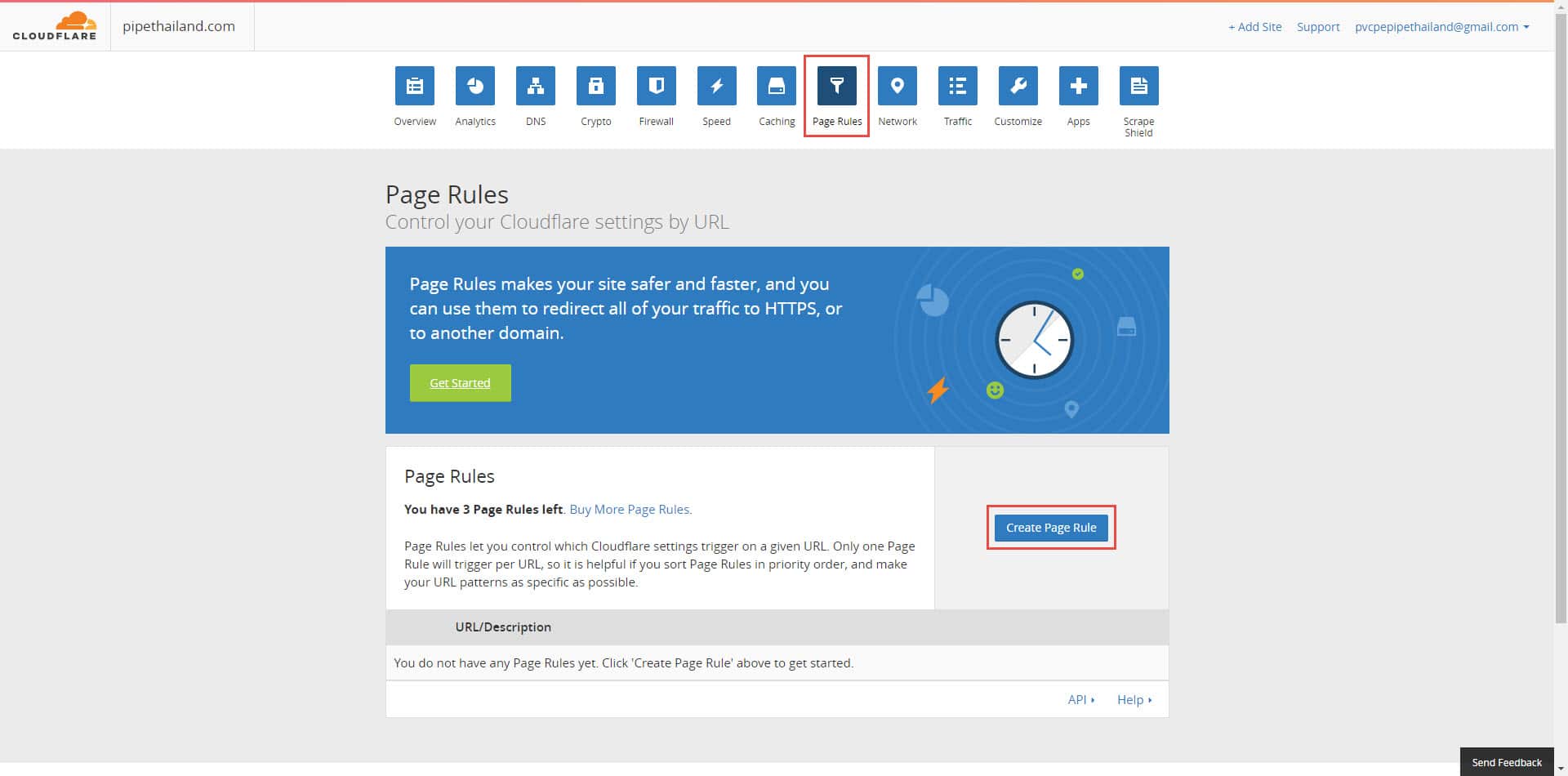Follow the Buy More Page Rules link
Viewport: 1568px width, 776px height.
[x=630, y=510]
